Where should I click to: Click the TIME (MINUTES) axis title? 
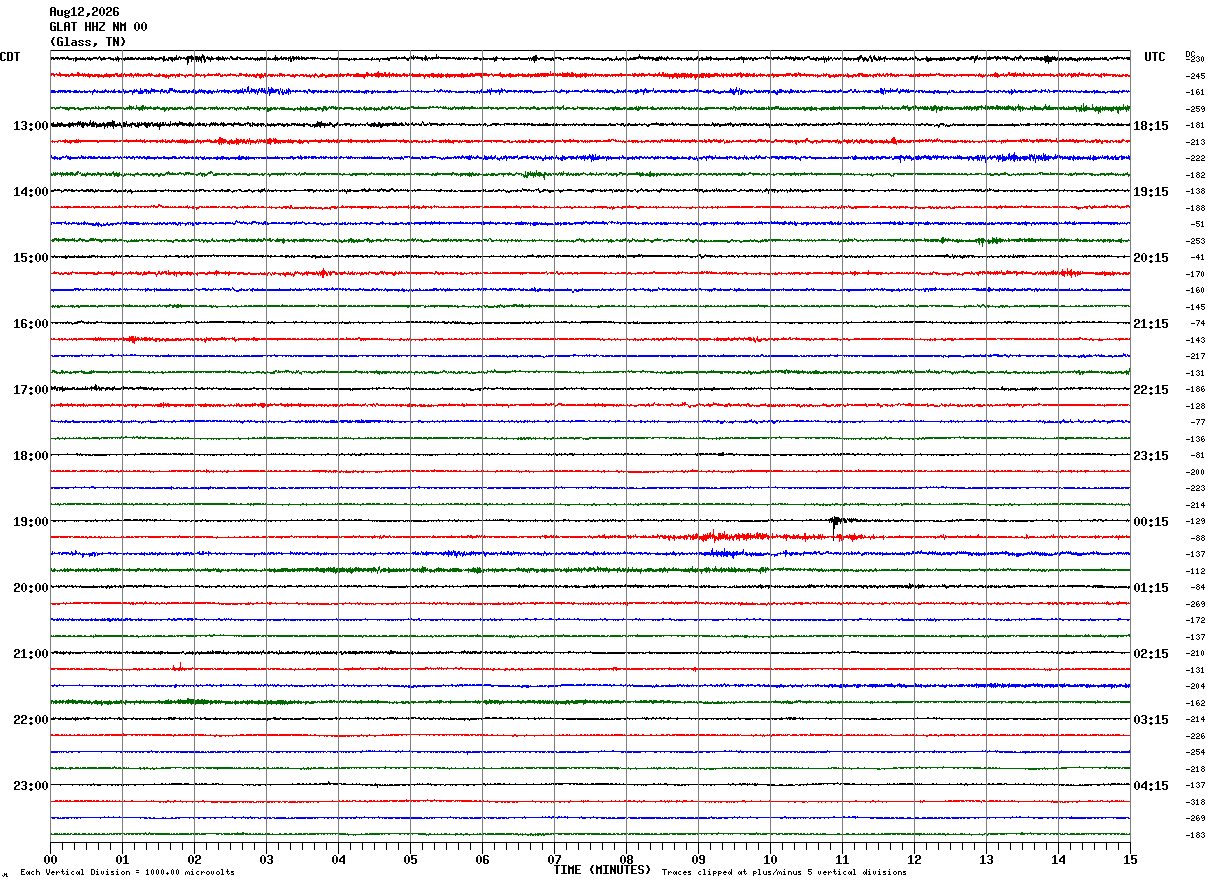602,870
